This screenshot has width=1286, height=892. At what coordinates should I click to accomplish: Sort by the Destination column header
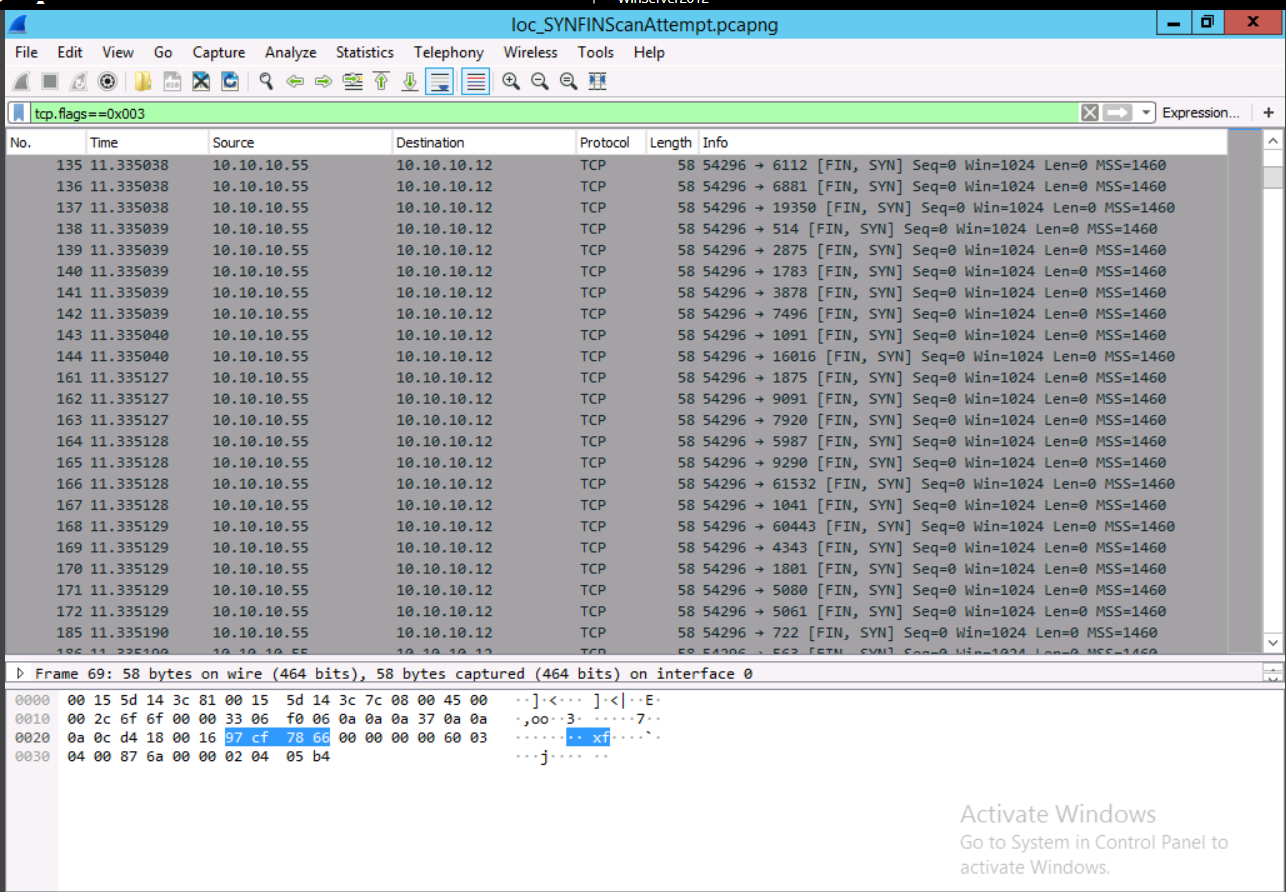[x=484, y=142]
